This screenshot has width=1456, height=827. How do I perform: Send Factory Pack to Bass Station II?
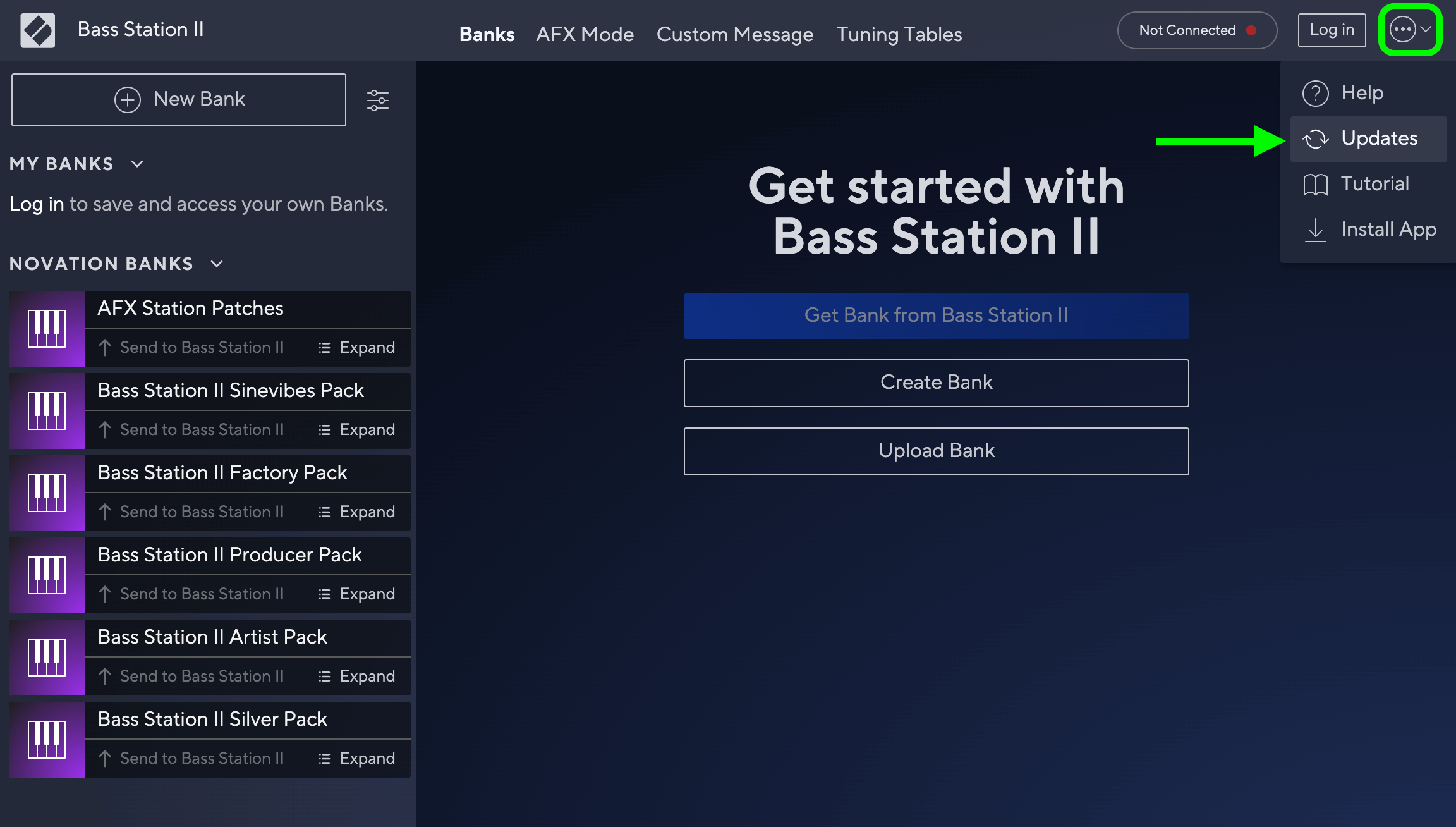(191, 512)
